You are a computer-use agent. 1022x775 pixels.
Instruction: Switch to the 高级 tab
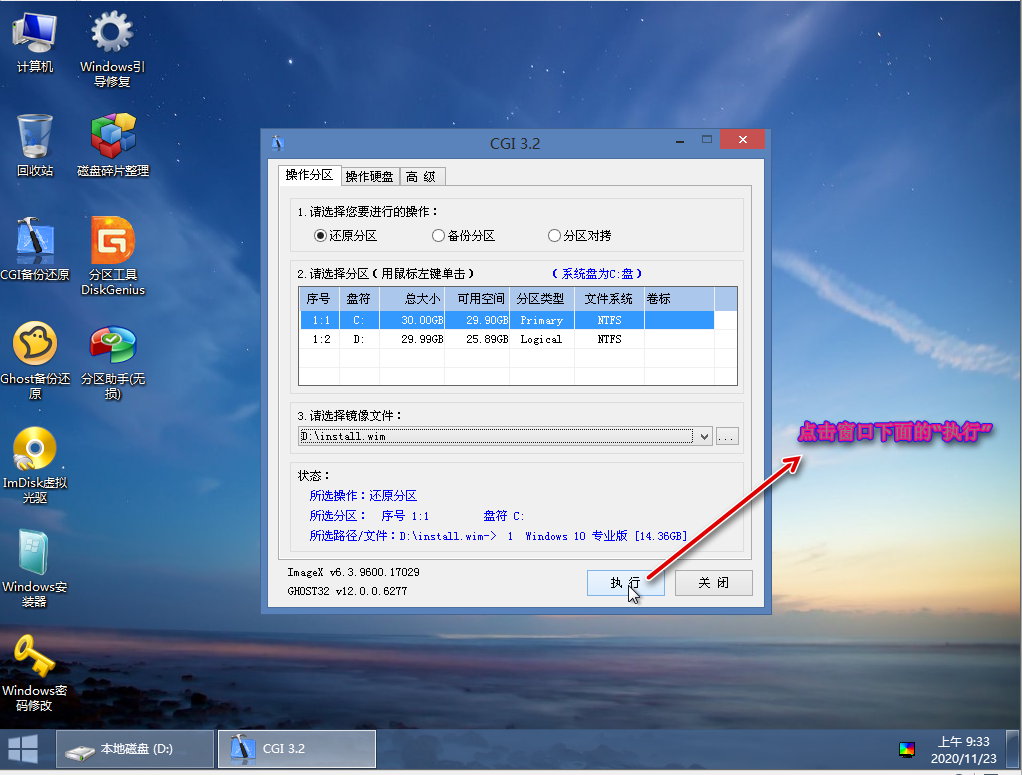tap(421, 177)
